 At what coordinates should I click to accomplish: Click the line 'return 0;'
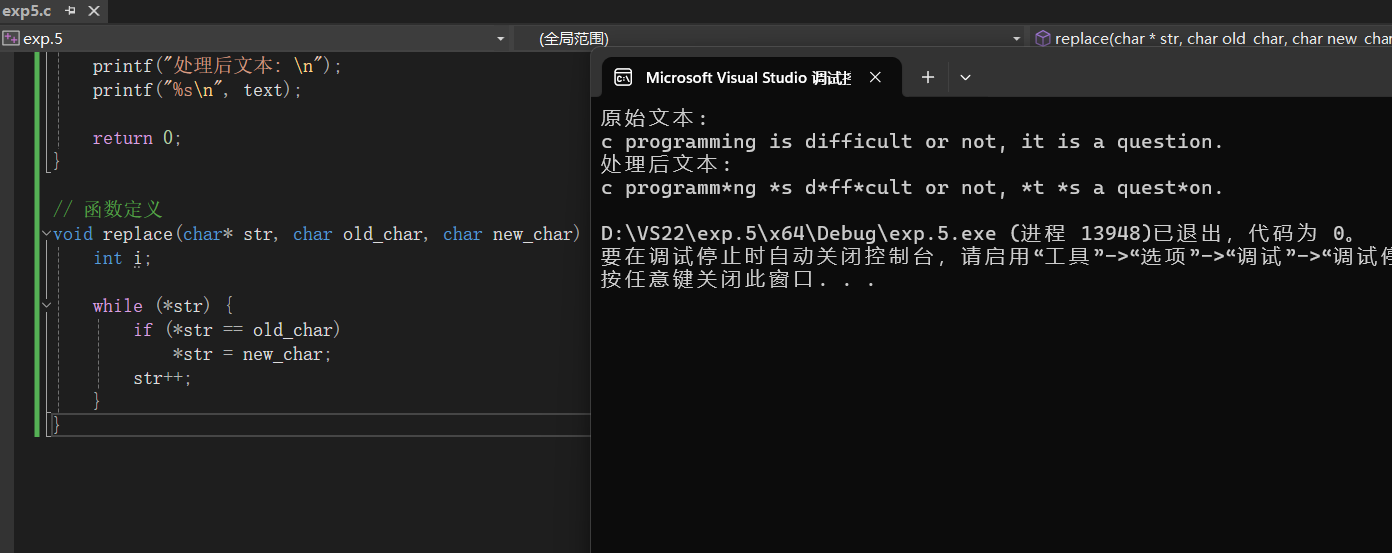point(137,138)
